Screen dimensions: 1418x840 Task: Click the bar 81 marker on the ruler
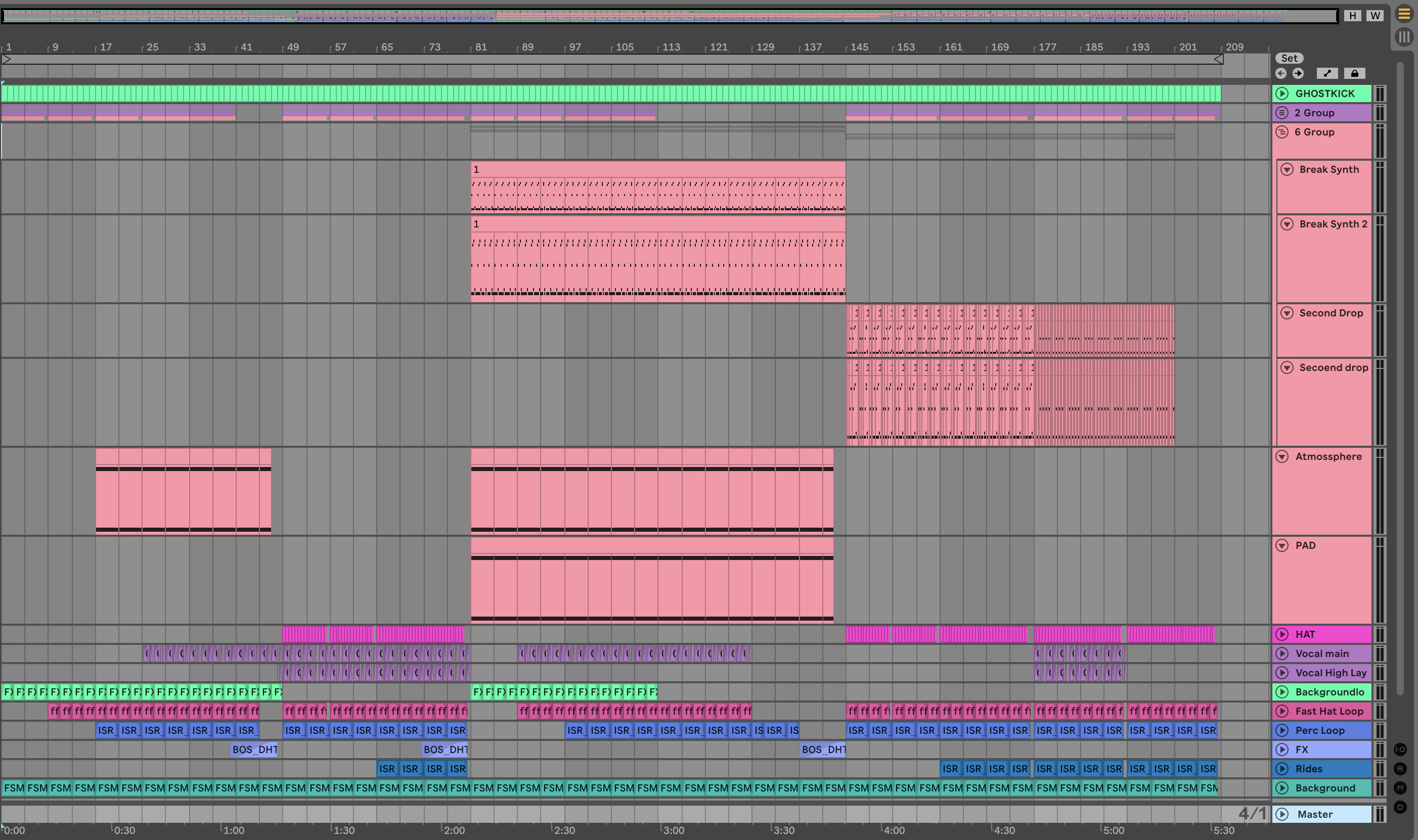480,48
